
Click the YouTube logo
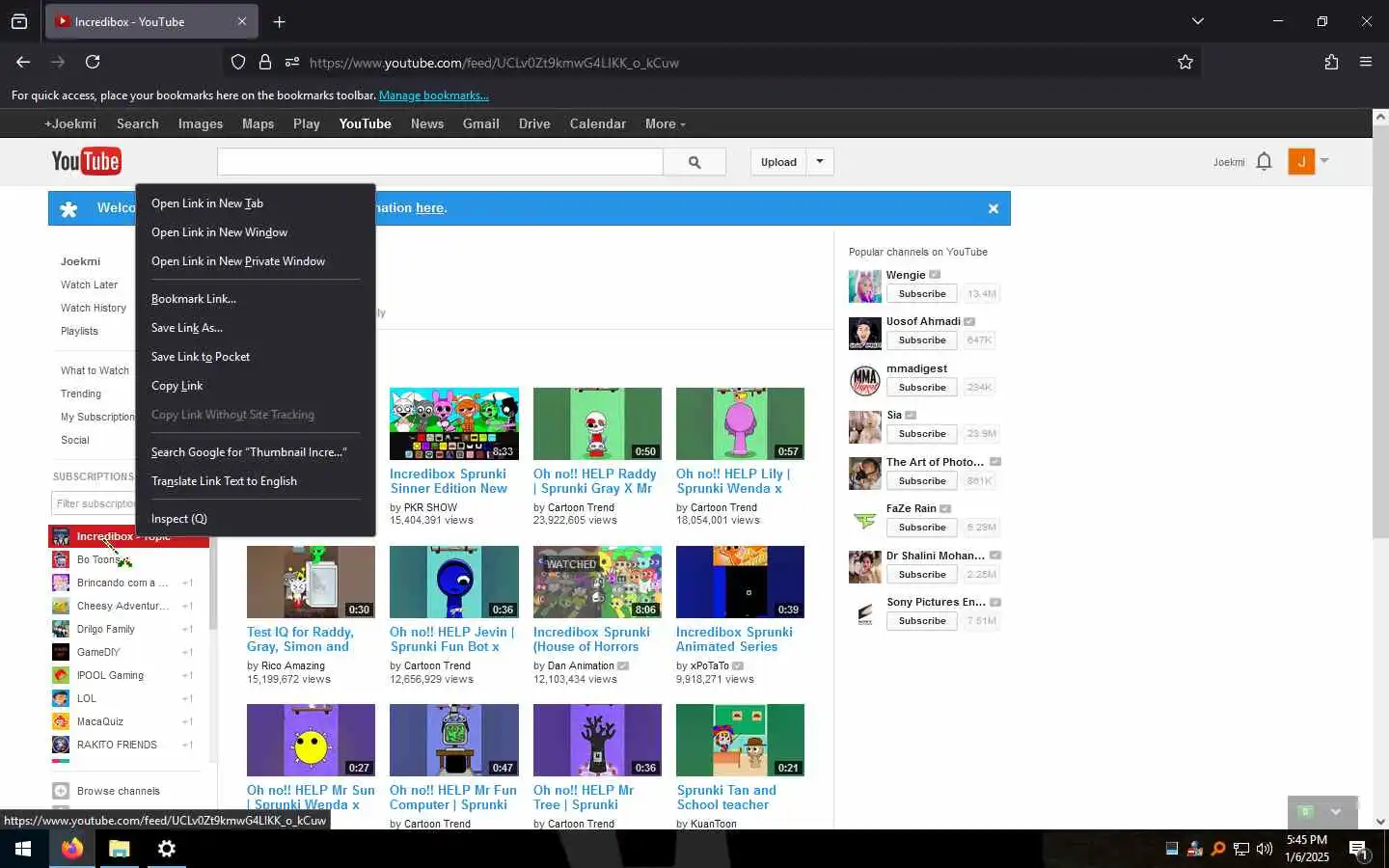point(86,161)
